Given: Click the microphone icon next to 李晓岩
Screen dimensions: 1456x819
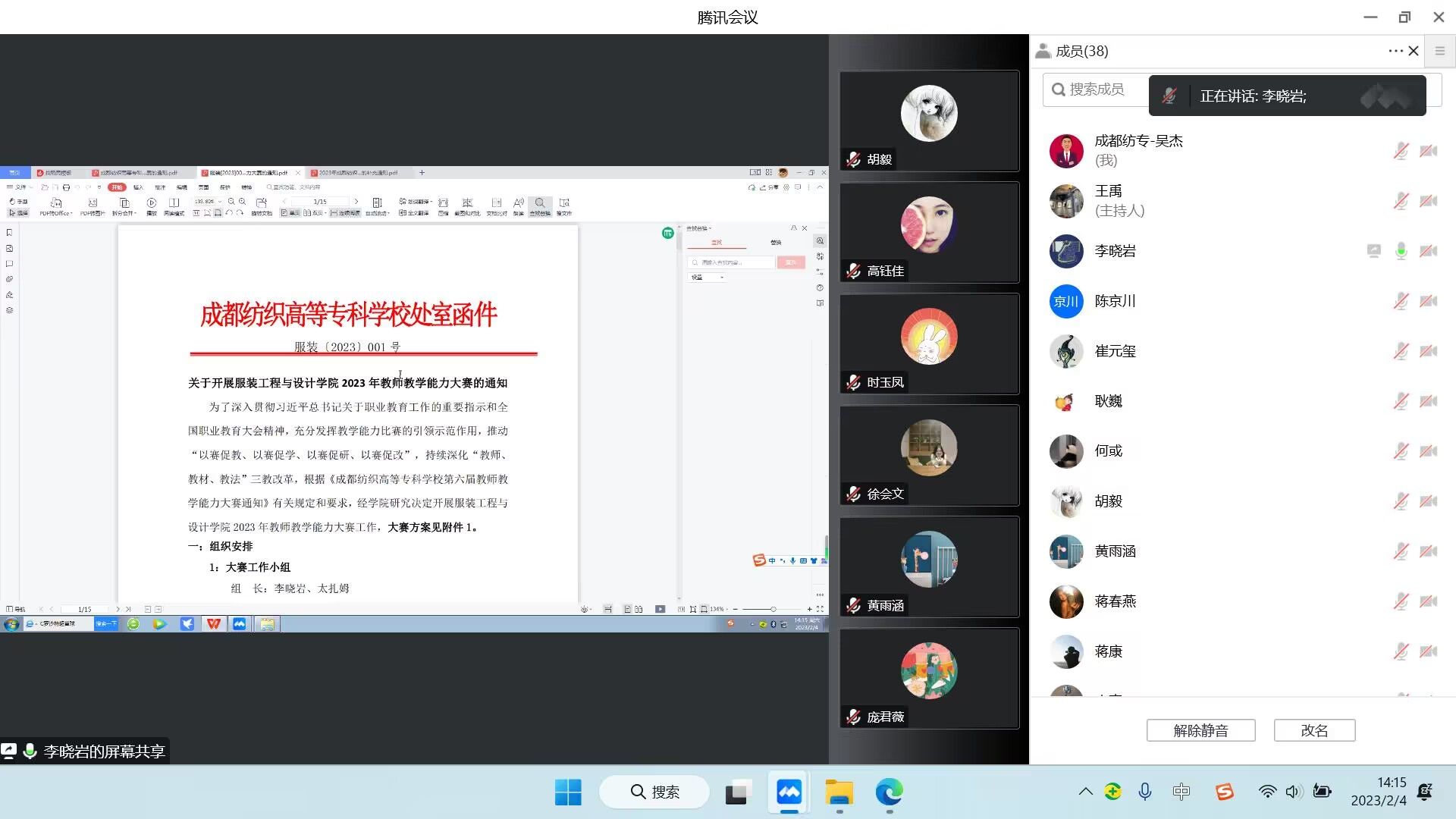Looking at the screenshot, I should pyautogui.click(x=1401, y=251).
